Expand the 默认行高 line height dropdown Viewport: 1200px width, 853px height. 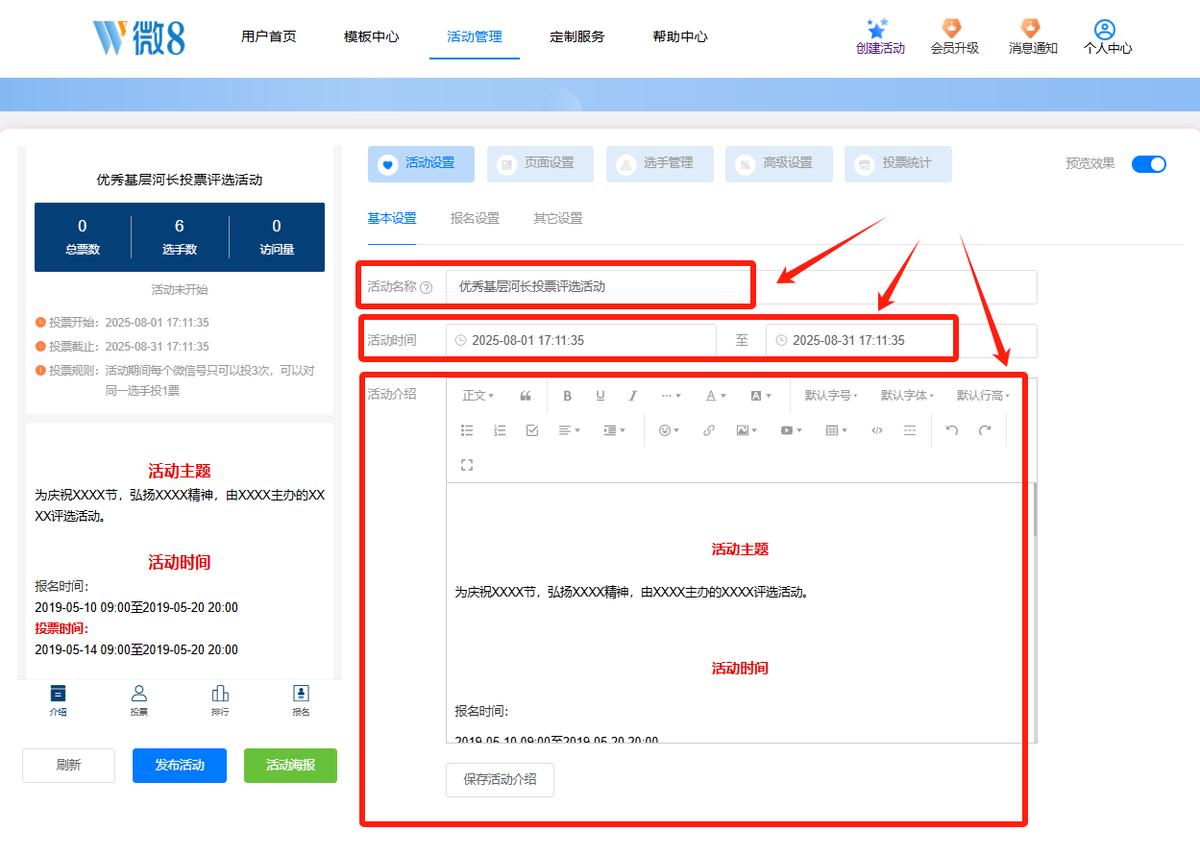pos(983,396)
